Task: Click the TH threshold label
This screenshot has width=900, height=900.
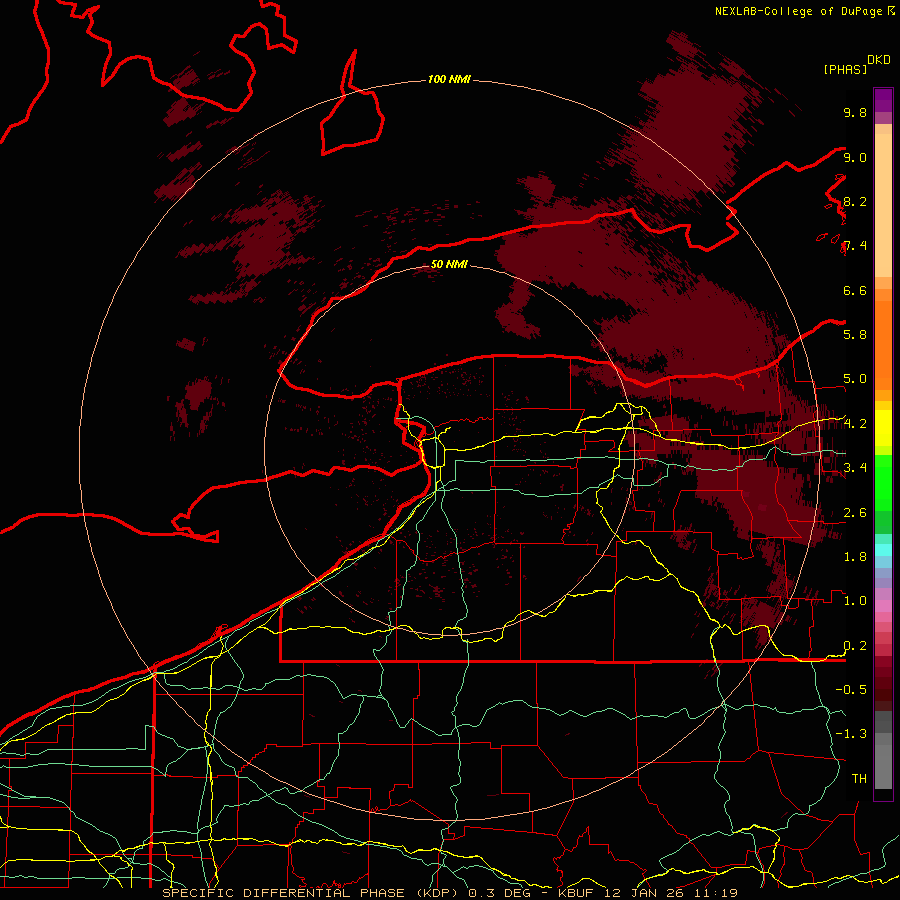Action: tap(859, 778)
